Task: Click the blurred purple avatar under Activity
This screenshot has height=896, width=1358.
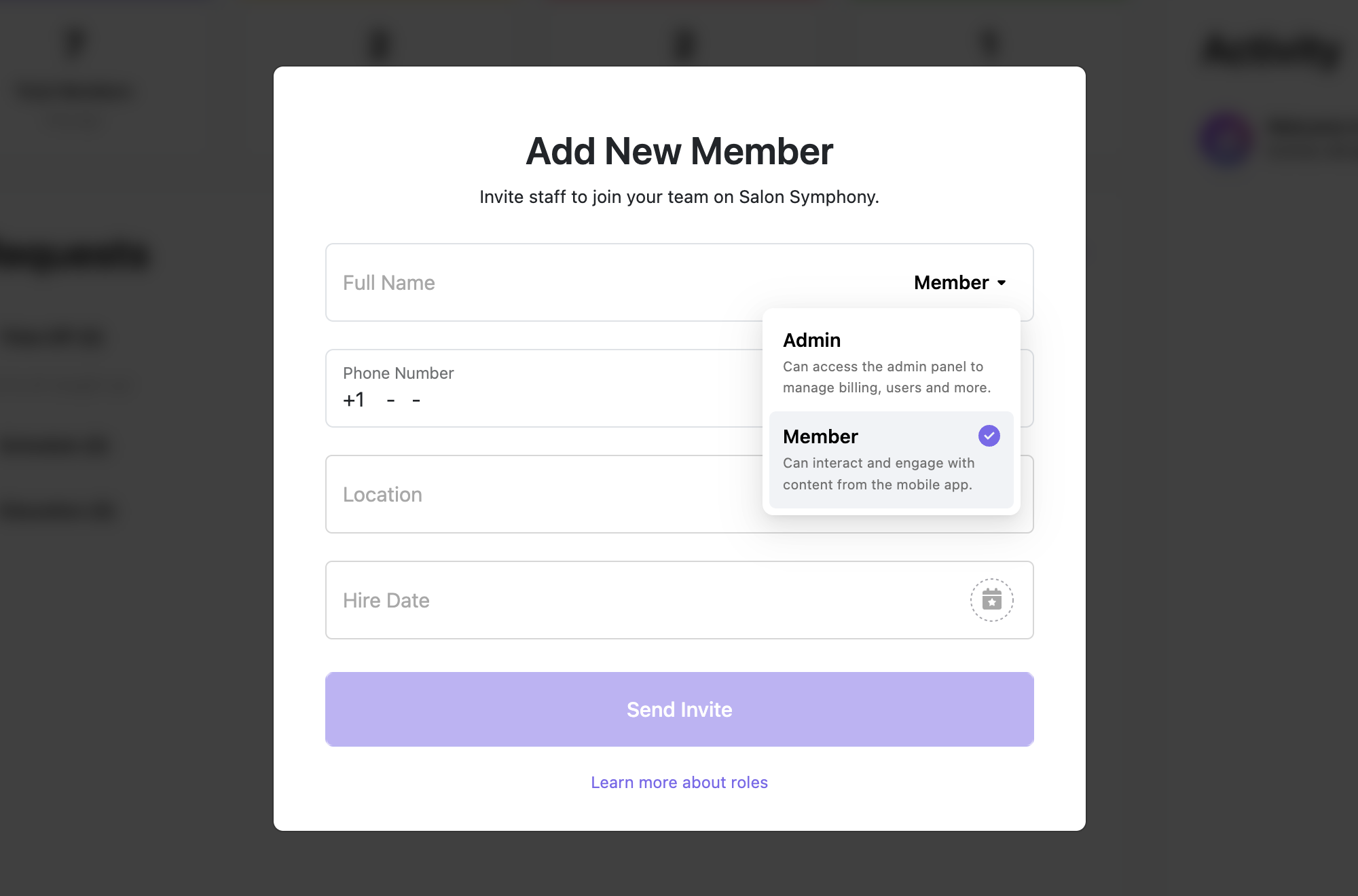Action: (1226, 141)
